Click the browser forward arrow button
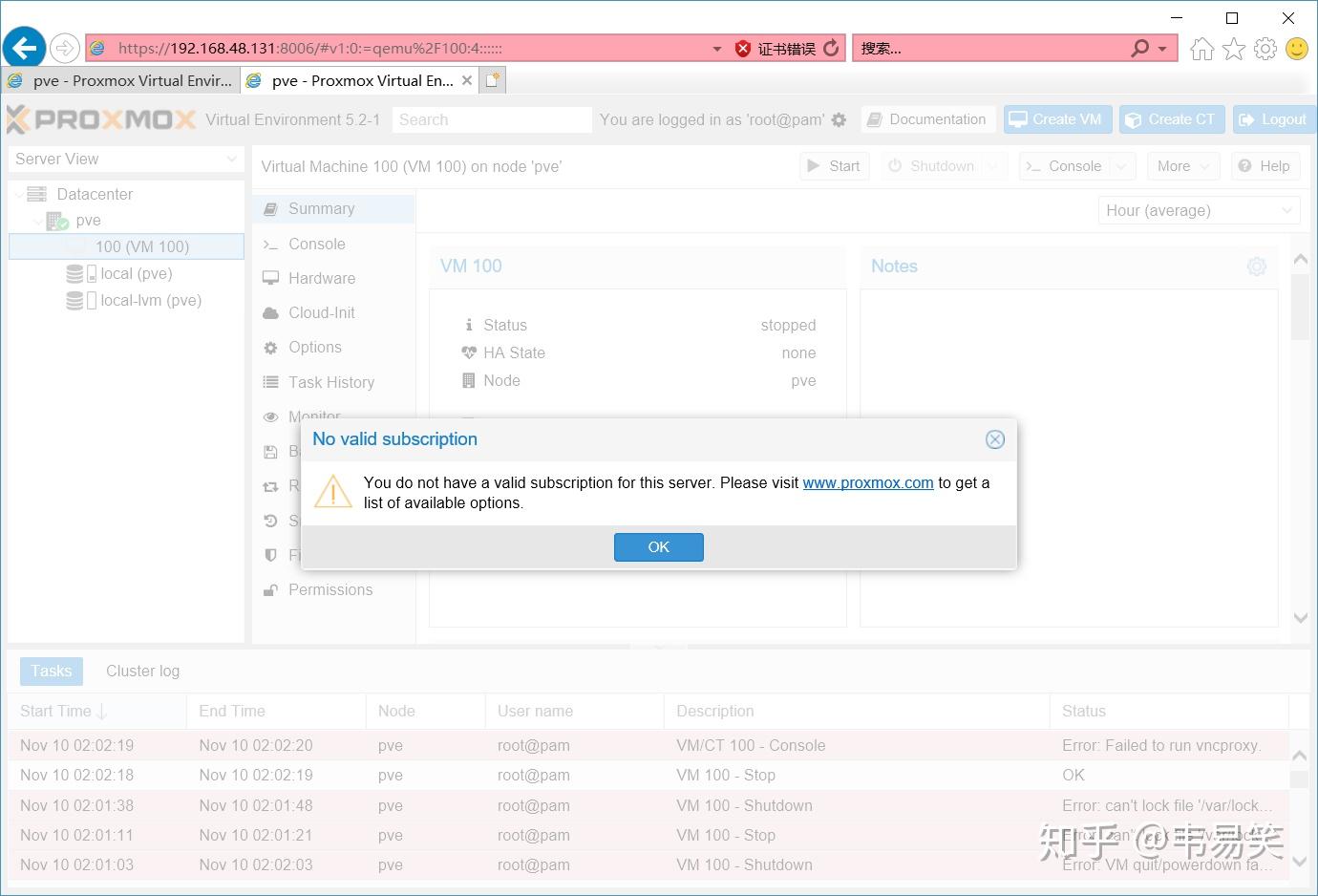Image resolution: width=1318 pixels, height=896 pixels. point(64,48)
